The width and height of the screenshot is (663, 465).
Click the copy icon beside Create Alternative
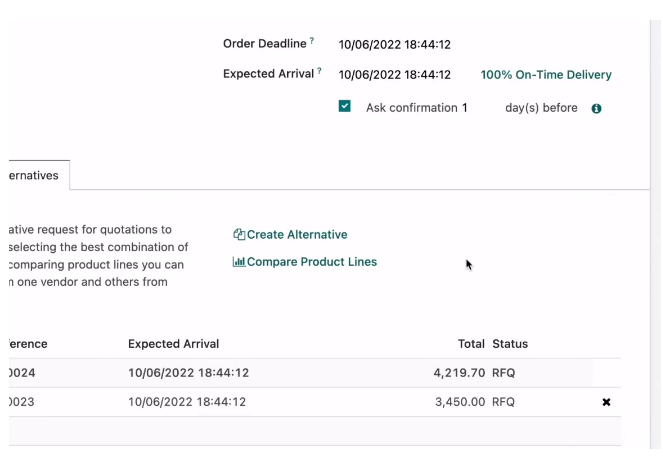point(239,235)
